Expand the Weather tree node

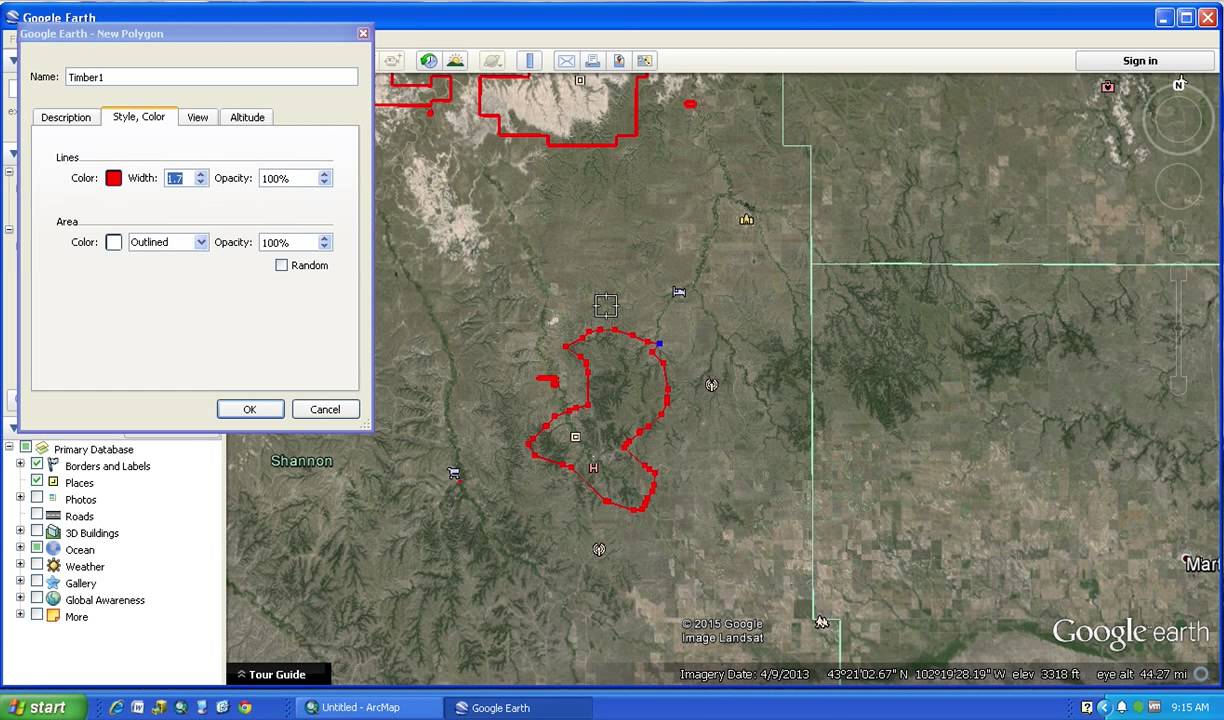point(20,566)
